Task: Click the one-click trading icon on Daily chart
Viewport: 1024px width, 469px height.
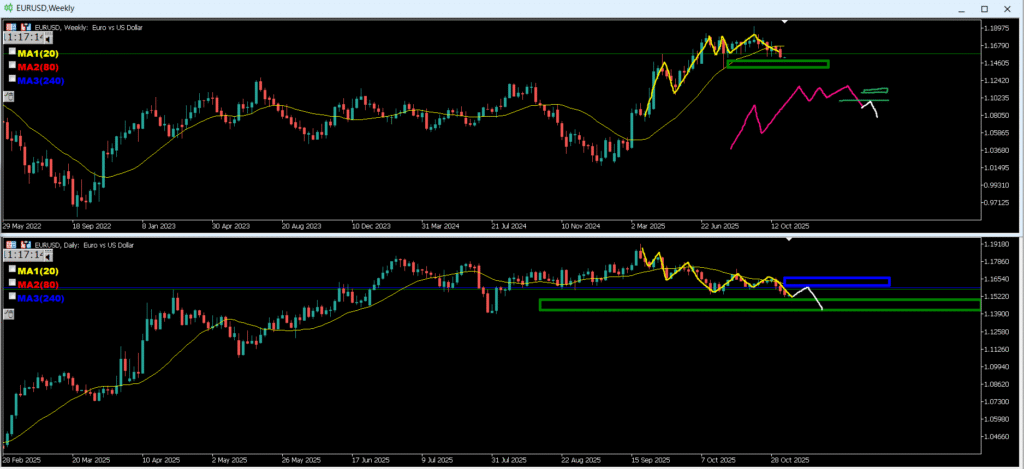Action: click(9, 244)
